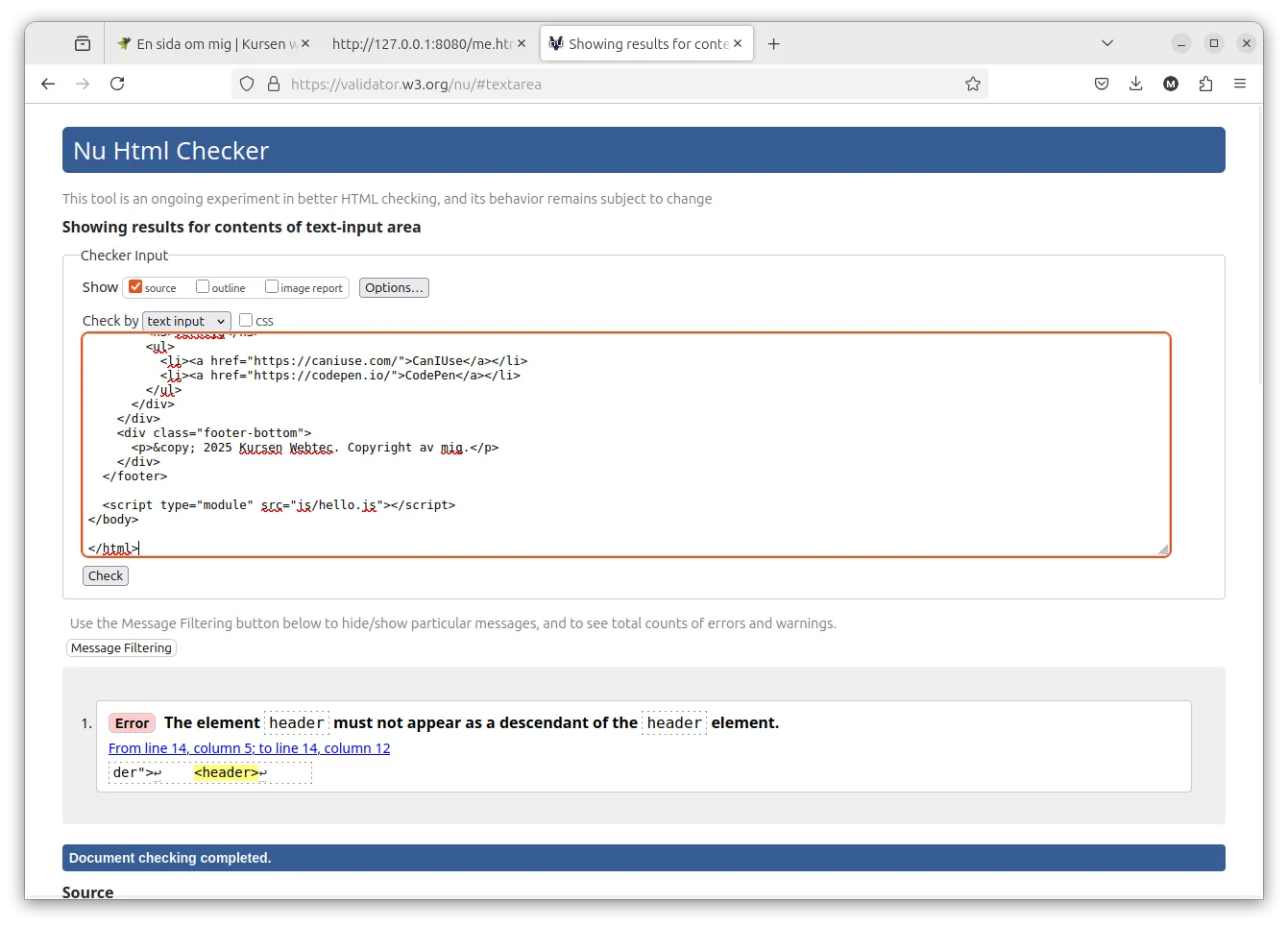This screenshot has height=927, width=1288.
Task: List all tabs dropdown arrow
Action: pos(1107,43)
